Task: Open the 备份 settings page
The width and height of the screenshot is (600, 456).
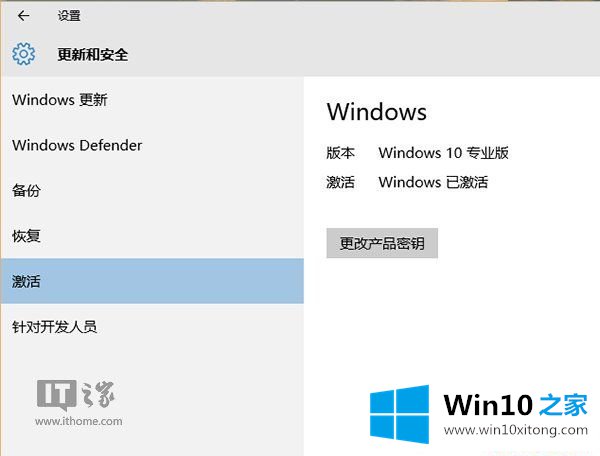Action: (26, 191)
